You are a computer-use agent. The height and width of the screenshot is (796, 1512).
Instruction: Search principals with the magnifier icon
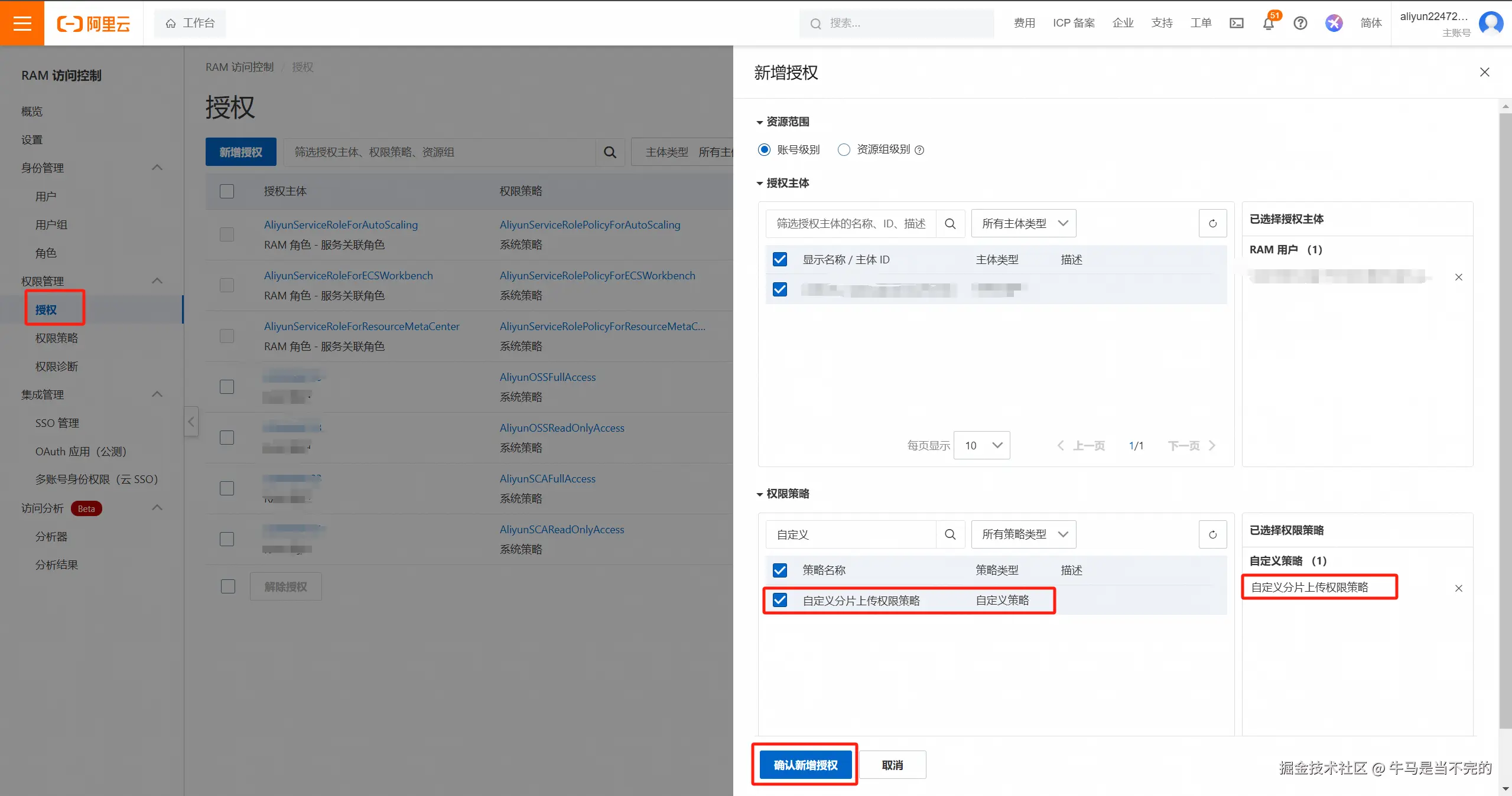[x=950, y=224]
